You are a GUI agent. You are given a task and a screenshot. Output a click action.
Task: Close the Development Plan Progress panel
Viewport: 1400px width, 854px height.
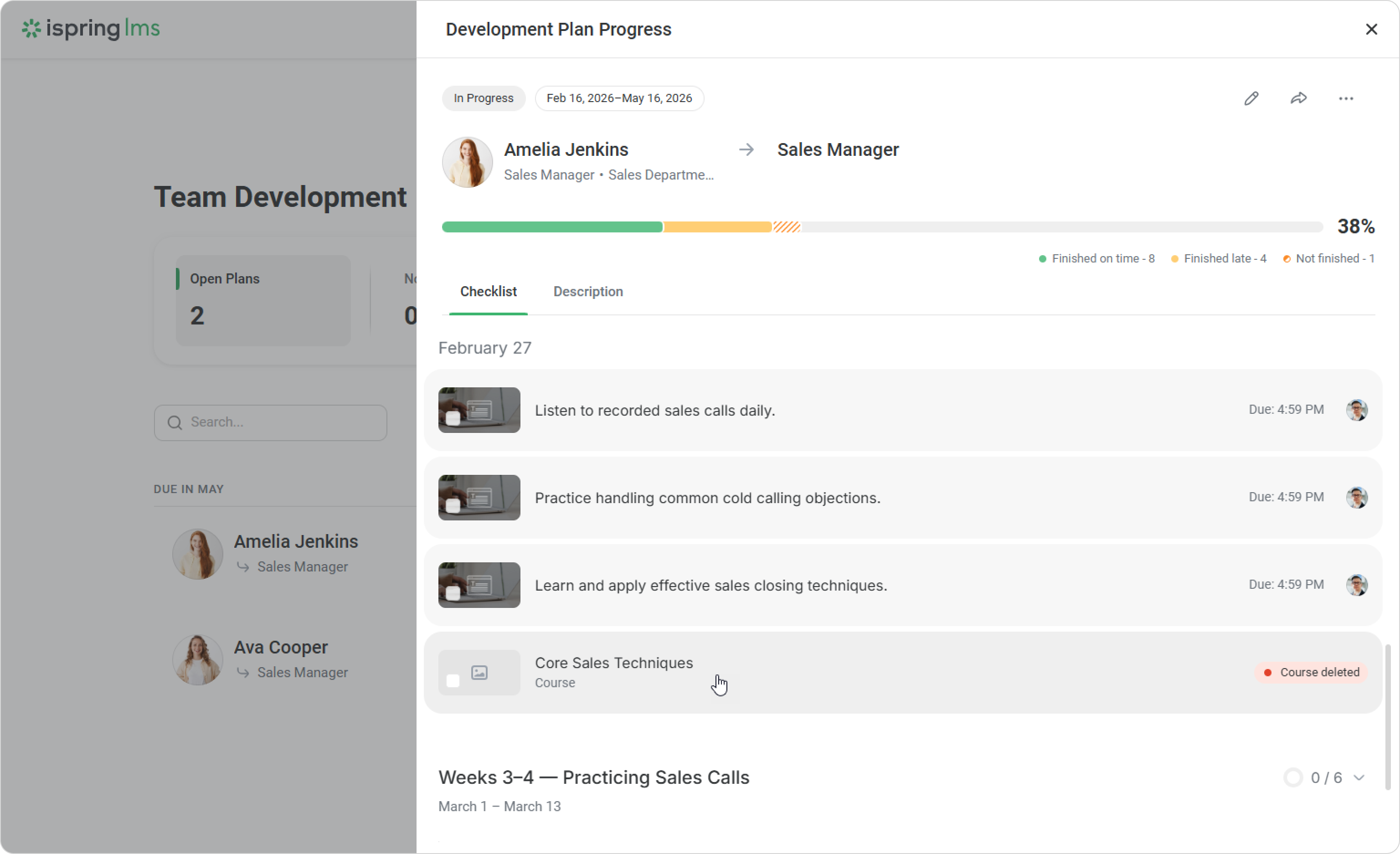(x=1371, y=29)
